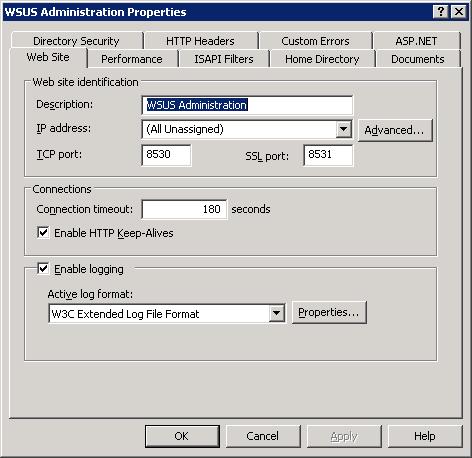The width and height of the screenshot is (472, 458).
Task: Go to the Home Directory tab
Action: click(322, 59)
